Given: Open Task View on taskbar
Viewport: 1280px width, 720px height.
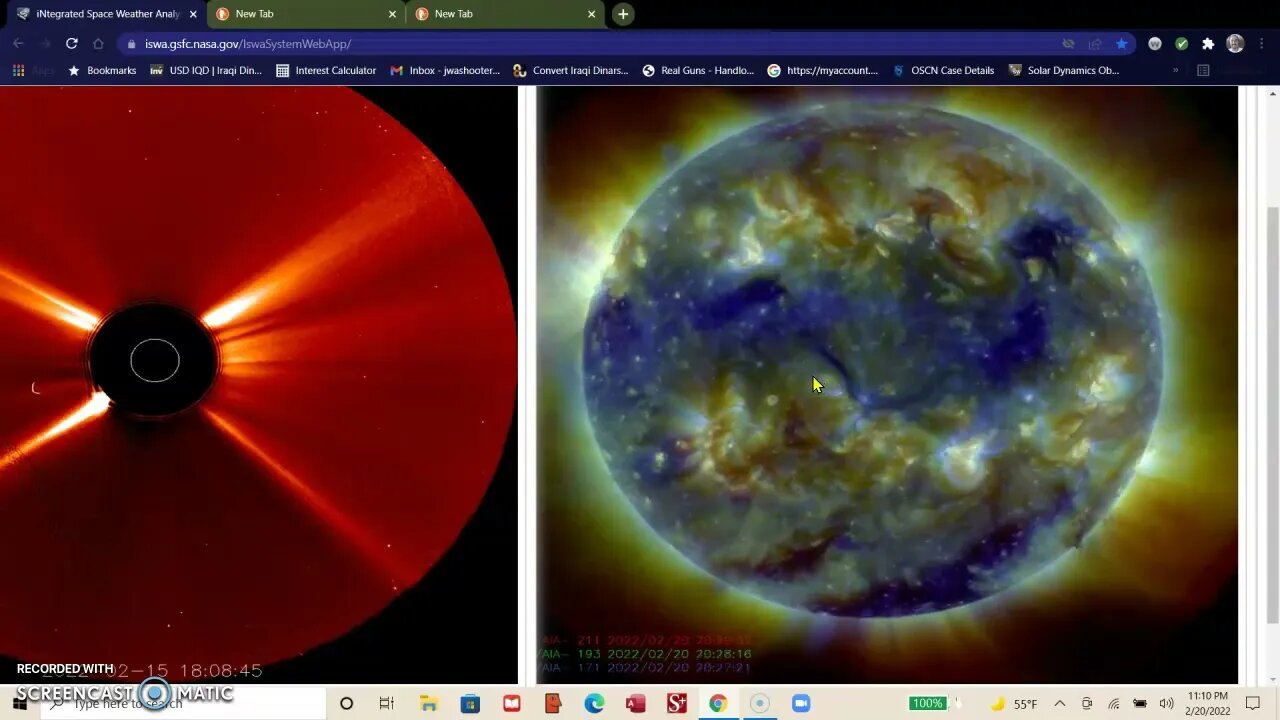Looking at the screenshot, I should pos(387,703).
